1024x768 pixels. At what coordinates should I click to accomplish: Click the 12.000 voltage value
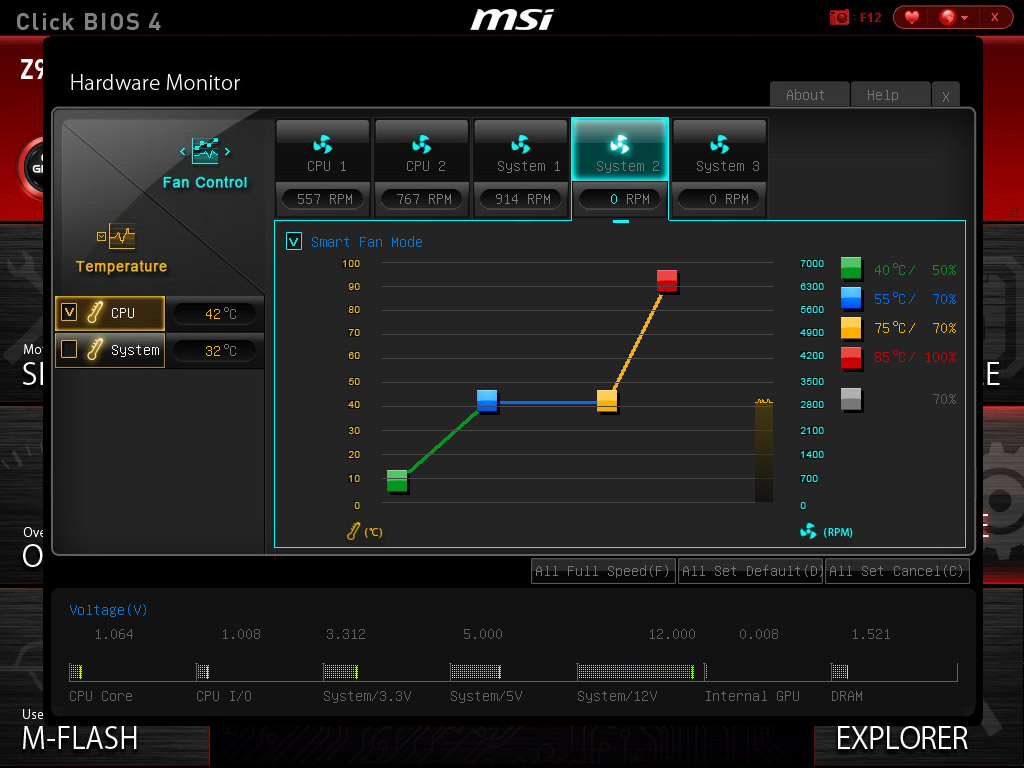(x=672, y=634)
